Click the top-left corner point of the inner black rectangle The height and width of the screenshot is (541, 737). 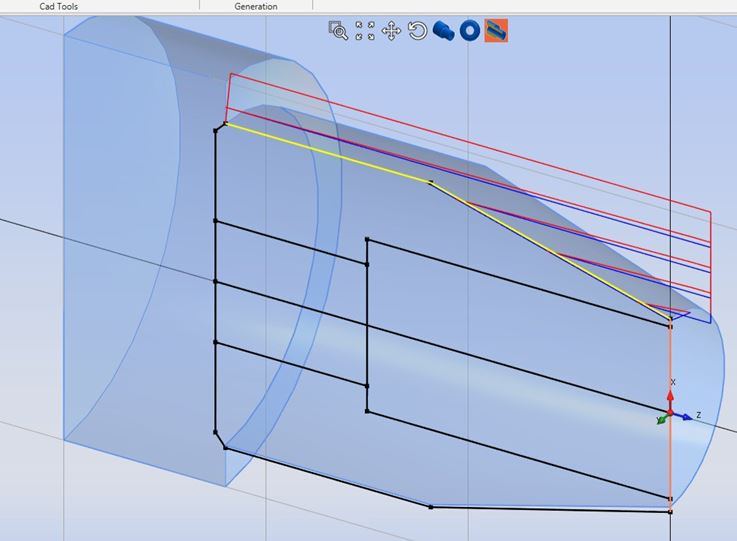pos(368,240)
